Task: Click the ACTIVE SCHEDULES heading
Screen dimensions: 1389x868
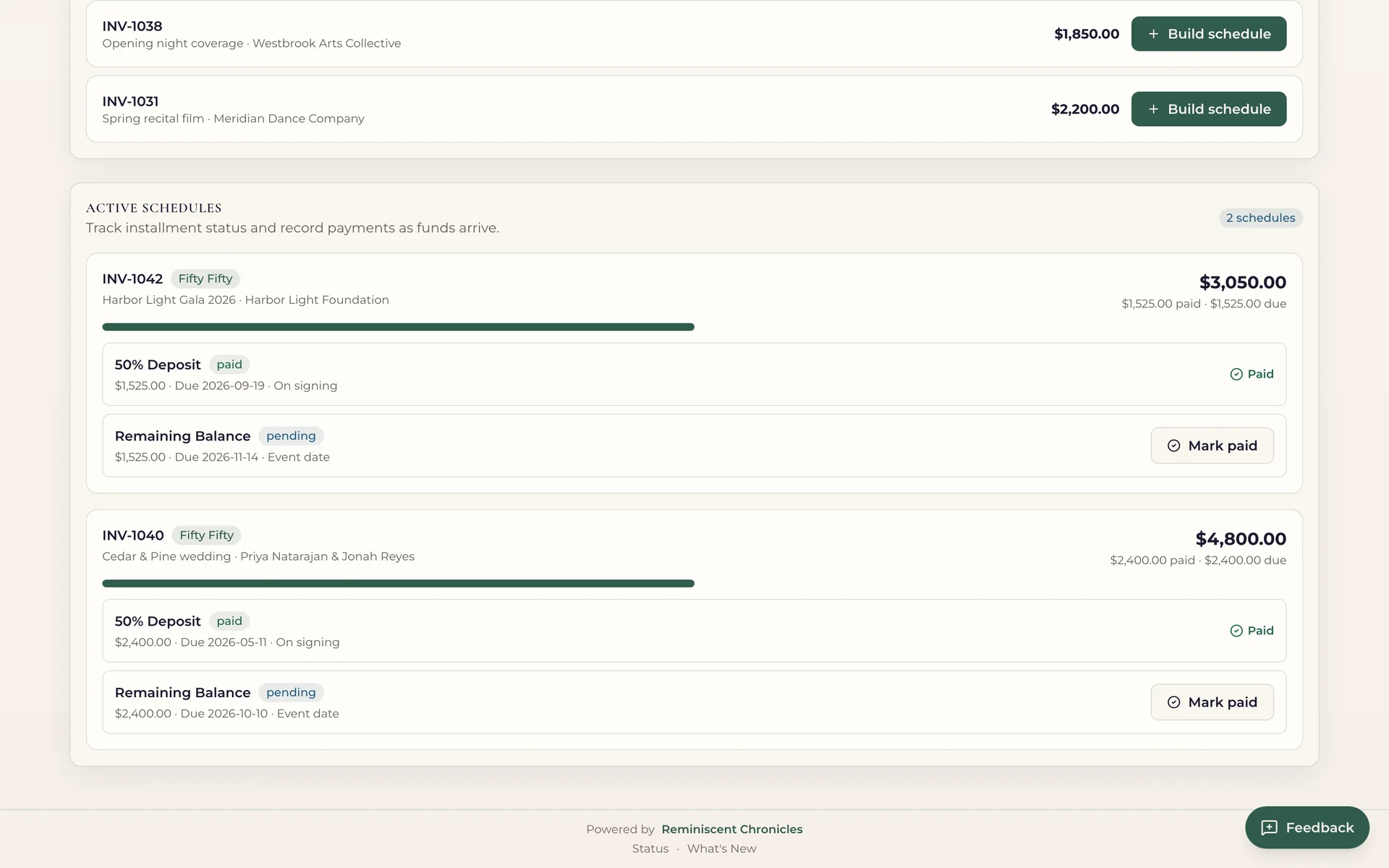Action: click(154, 208)
